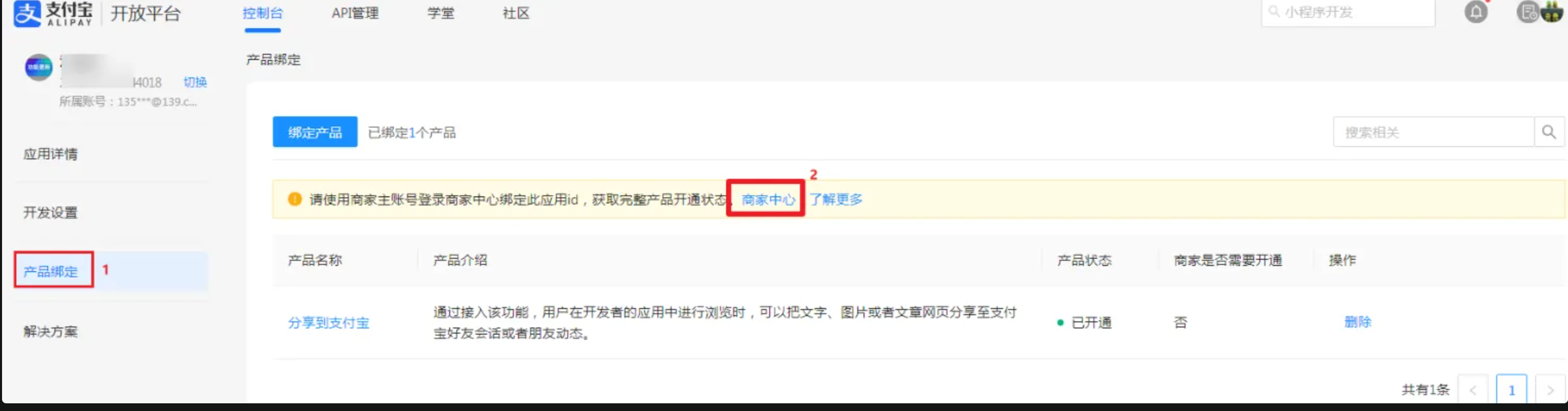Switch to the API管理 tab

click(x=355, y=13)
